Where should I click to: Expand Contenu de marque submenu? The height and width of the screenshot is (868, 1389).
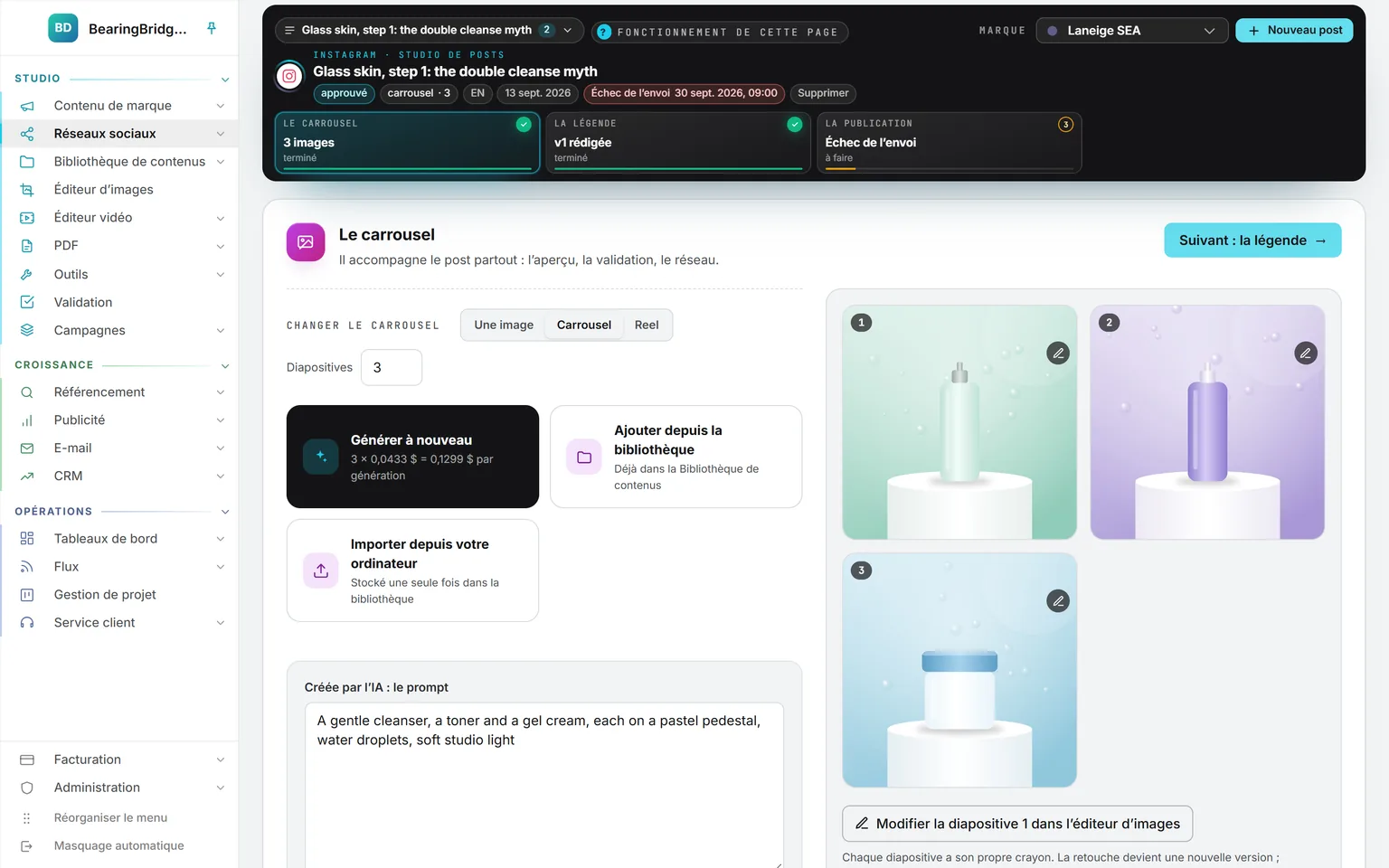(220, 106)
